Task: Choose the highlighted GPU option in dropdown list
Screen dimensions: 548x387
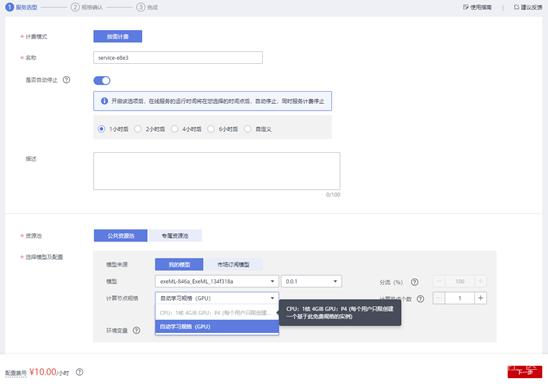Action: pos(217,327)
